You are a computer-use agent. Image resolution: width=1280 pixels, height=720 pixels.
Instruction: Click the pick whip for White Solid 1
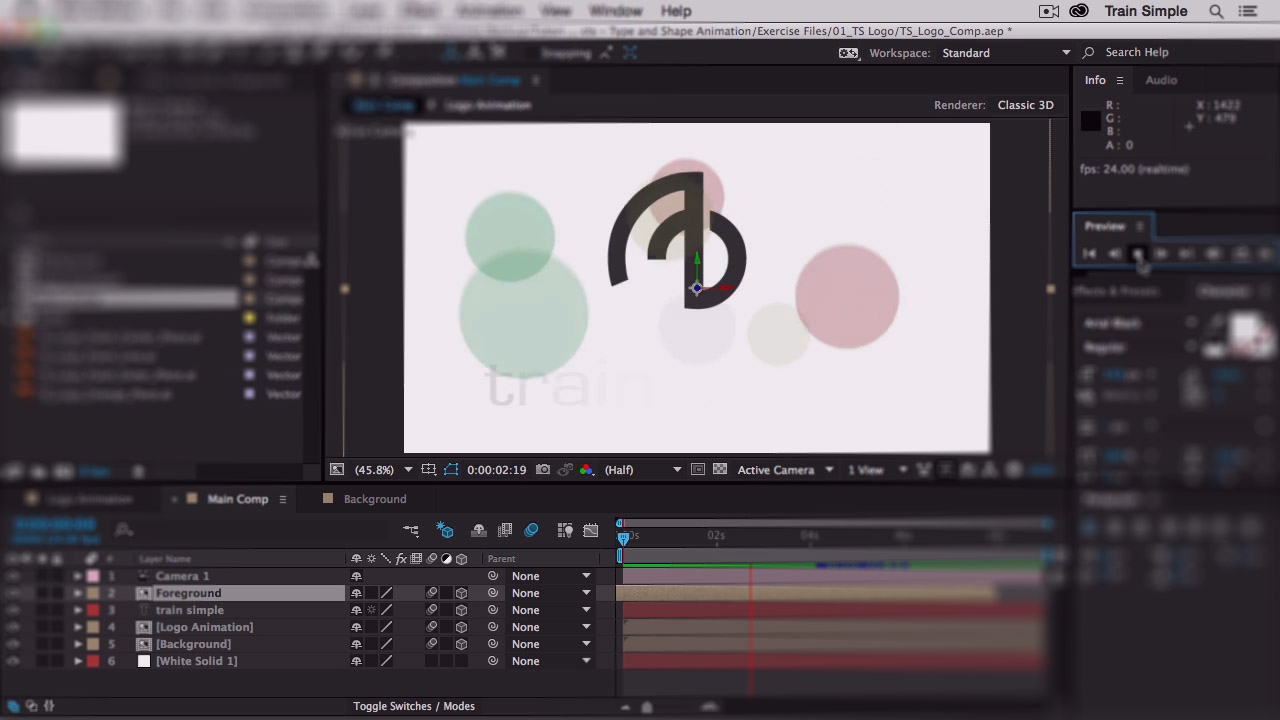pyautogui.click(x=493, y=661)
